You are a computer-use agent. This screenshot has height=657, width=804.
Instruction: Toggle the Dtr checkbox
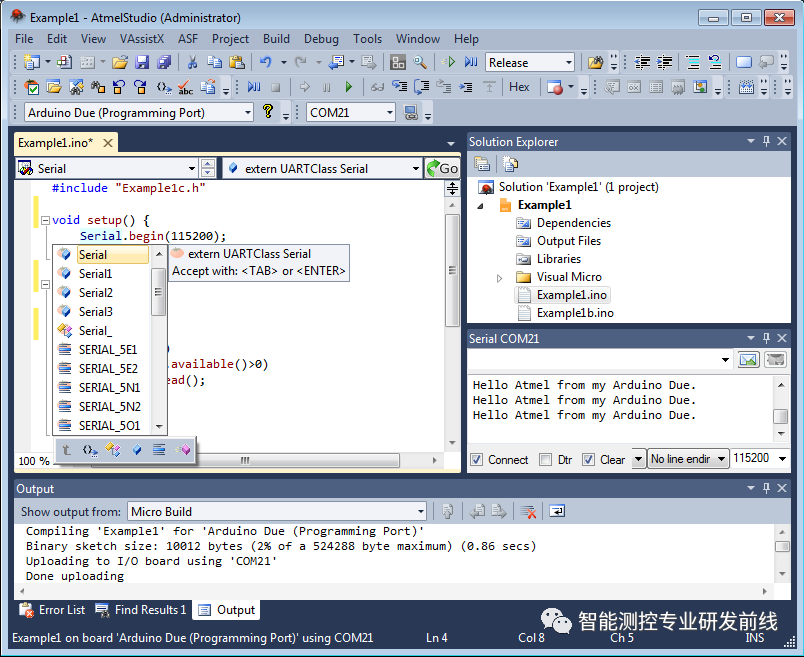coord(545,460)
